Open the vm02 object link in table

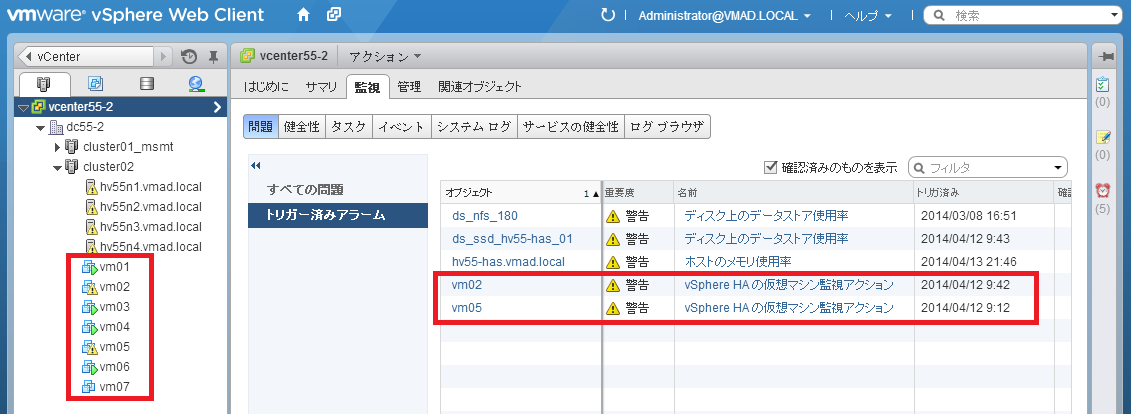(x=467, y=285)
